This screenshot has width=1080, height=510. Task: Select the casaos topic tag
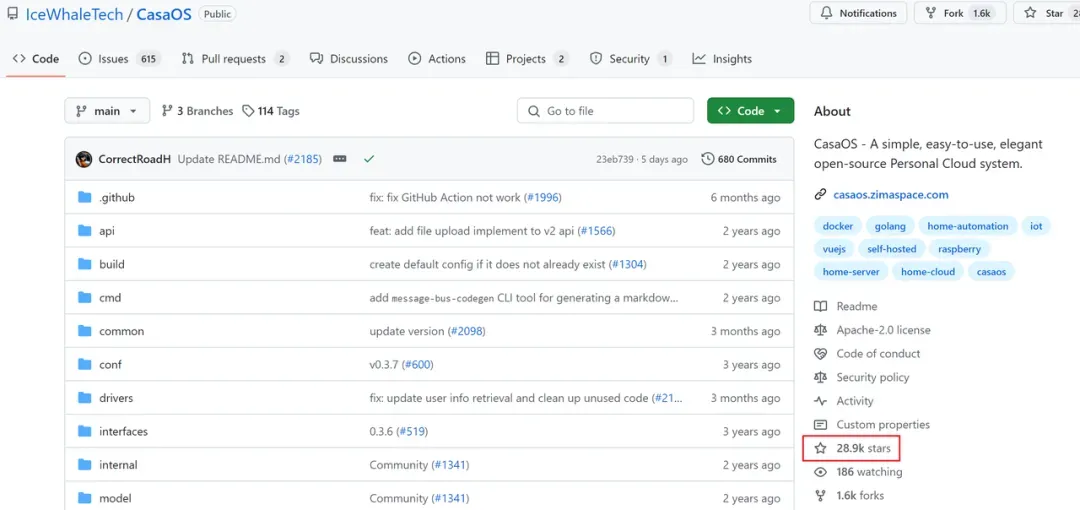coord(991,272)
